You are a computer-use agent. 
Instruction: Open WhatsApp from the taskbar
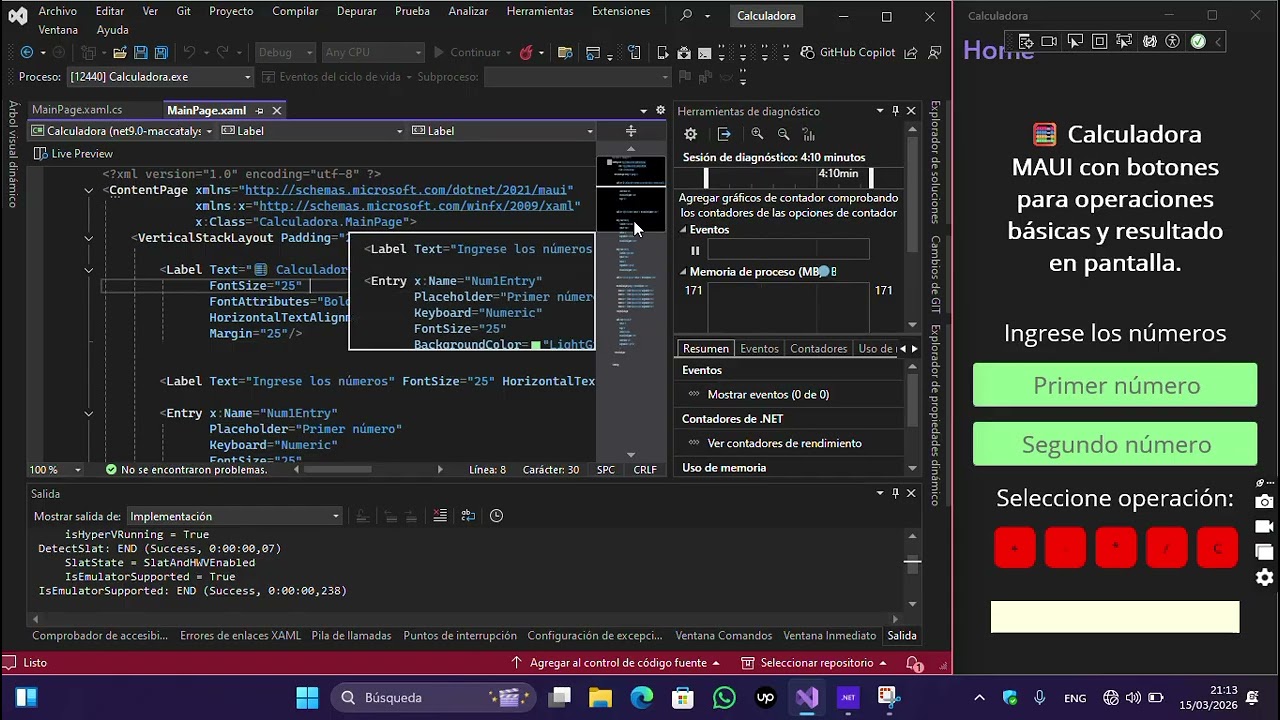click(724, 697)
